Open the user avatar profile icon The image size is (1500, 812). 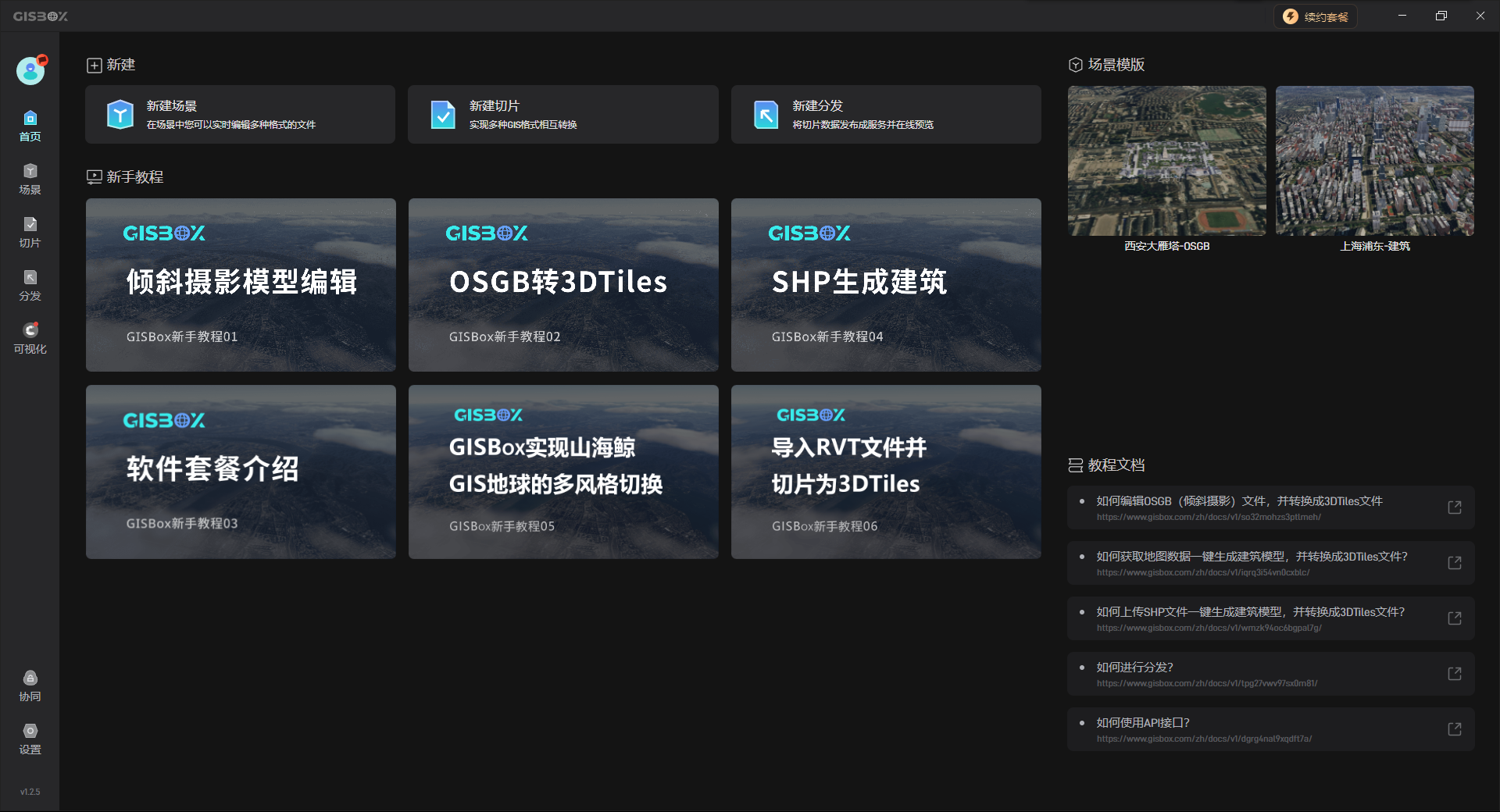tap(30, 71)
